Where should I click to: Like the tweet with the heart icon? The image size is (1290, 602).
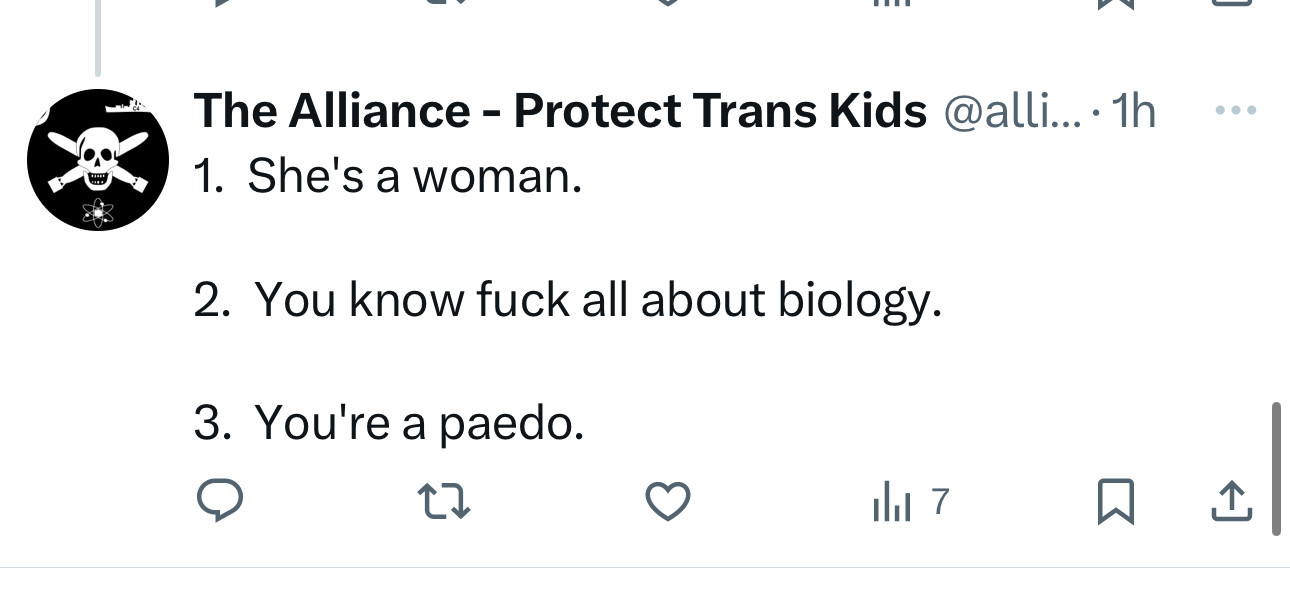click(668, 501)
